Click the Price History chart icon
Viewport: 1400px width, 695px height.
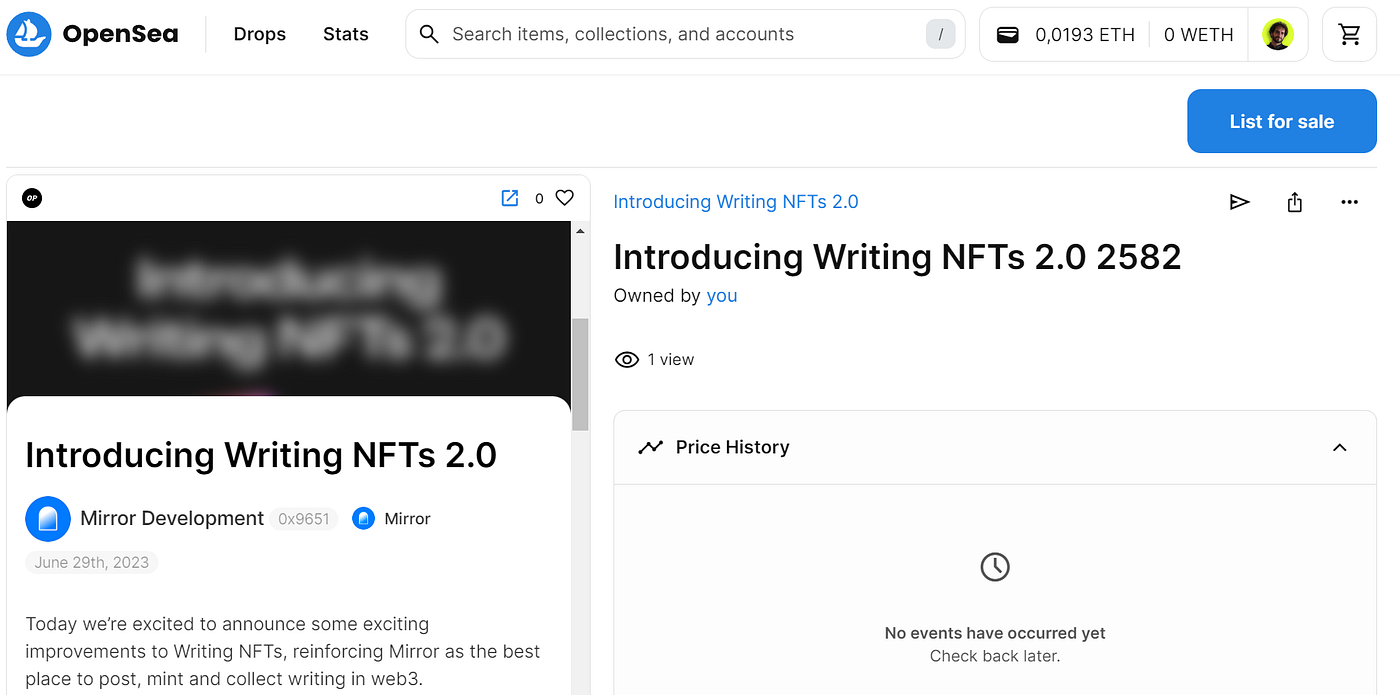coord(651,447)
